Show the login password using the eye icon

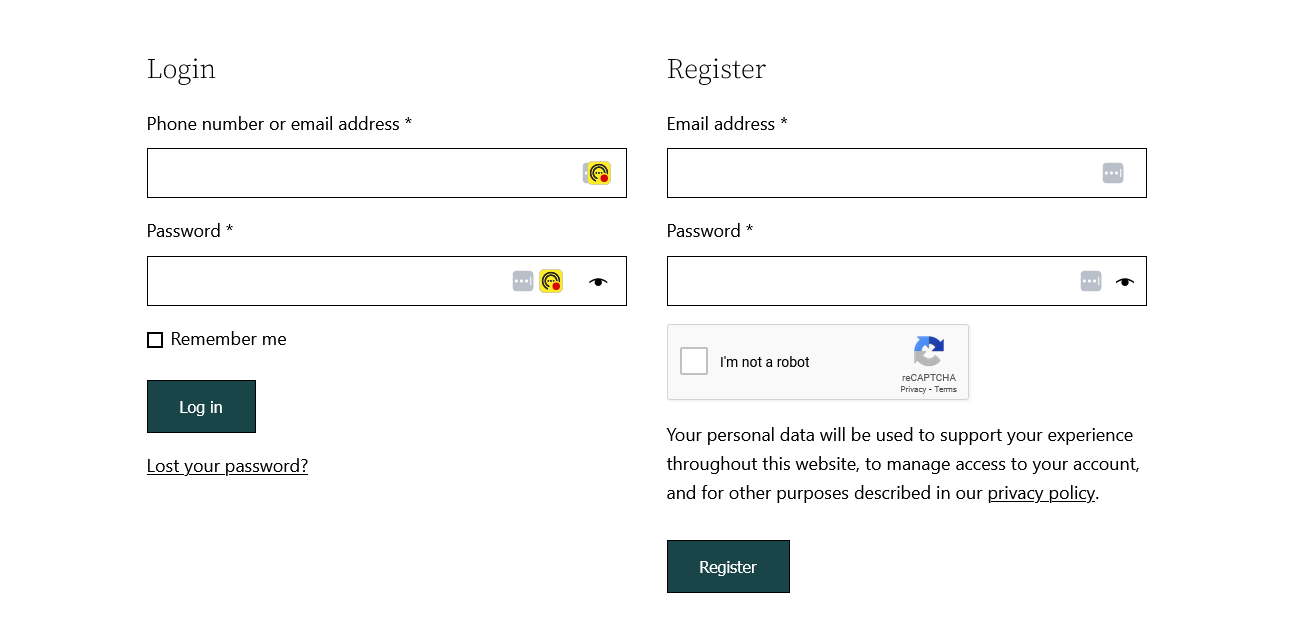tap(597, 281)
